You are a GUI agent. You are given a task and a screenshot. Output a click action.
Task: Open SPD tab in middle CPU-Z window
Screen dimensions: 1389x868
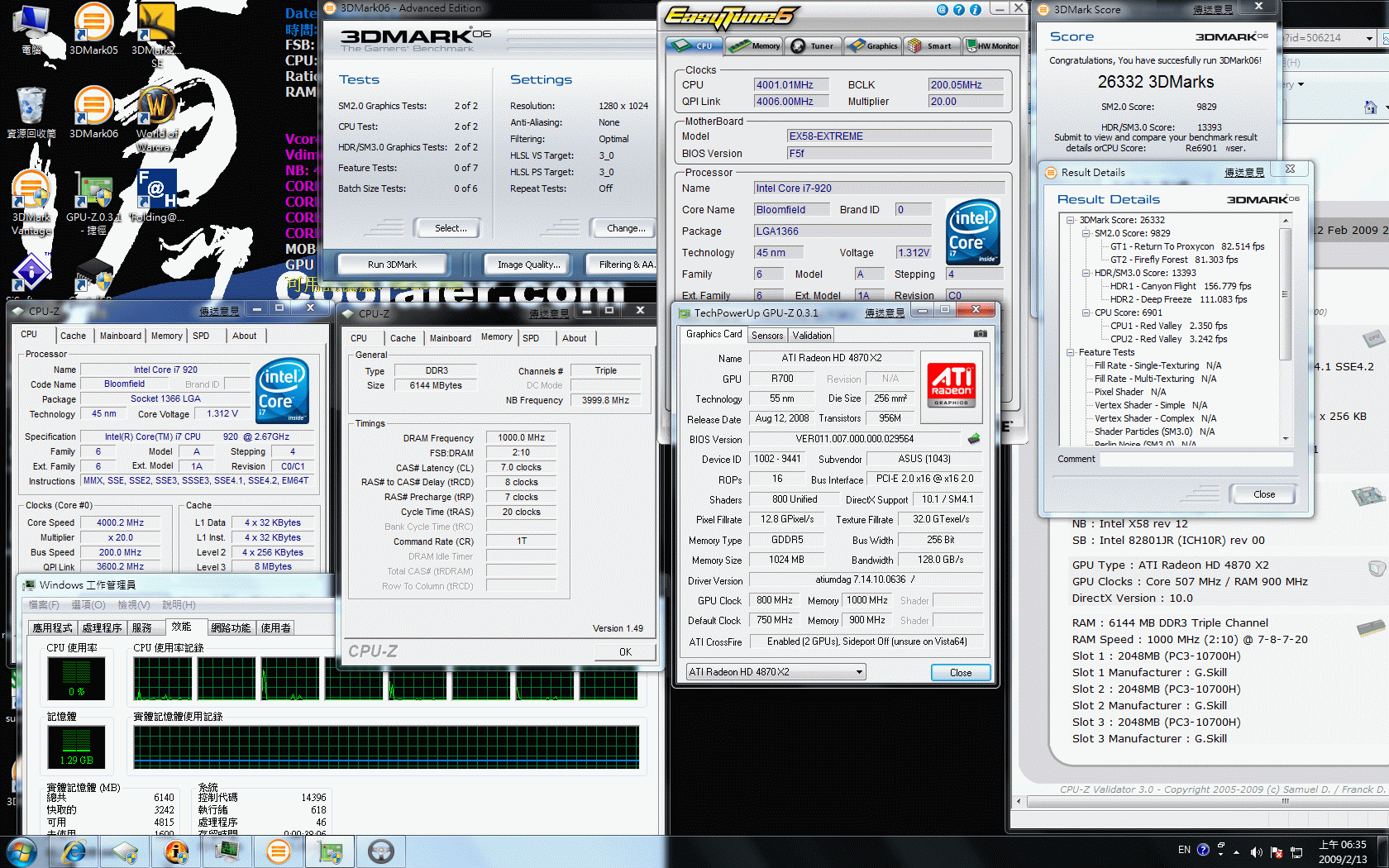coord(531,338)
